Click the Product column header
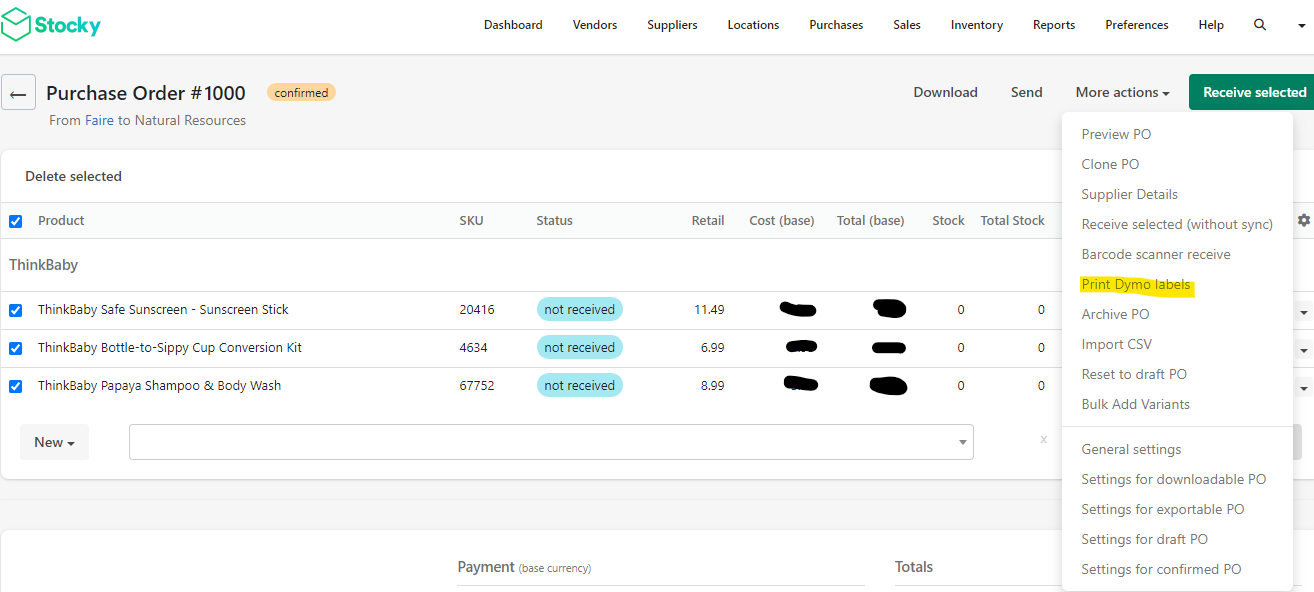The image size is (1314, 592). (61, 220)
